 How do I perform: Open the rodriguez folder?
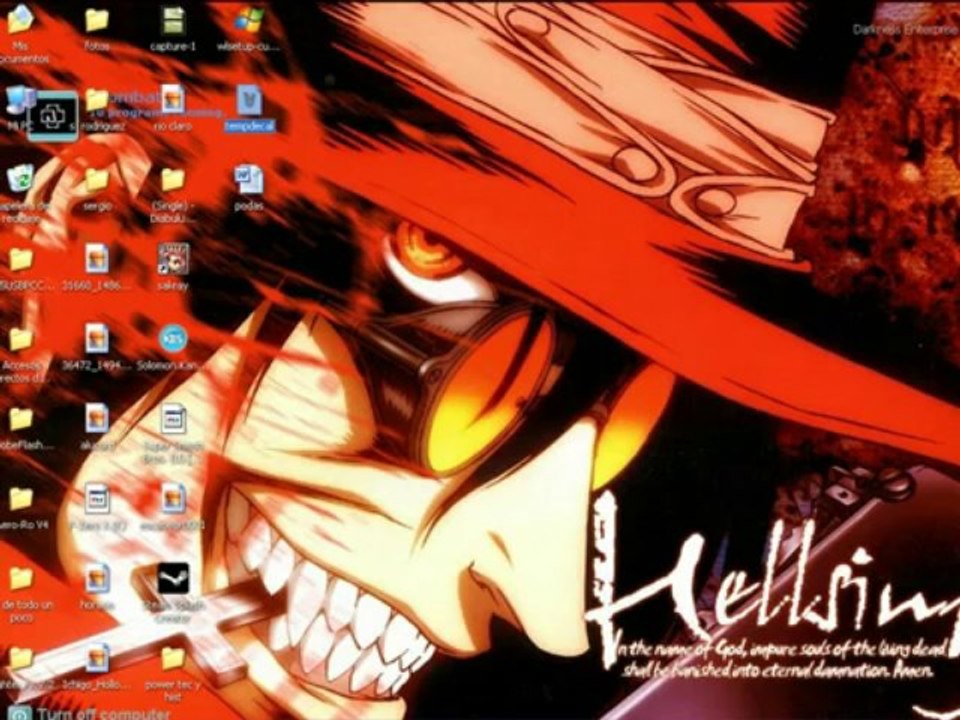pos(96,100)
